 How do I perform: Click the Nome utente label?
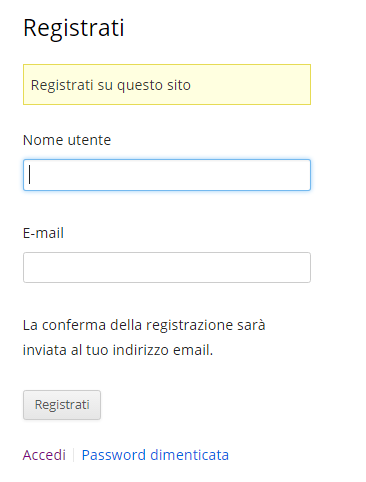67,140
